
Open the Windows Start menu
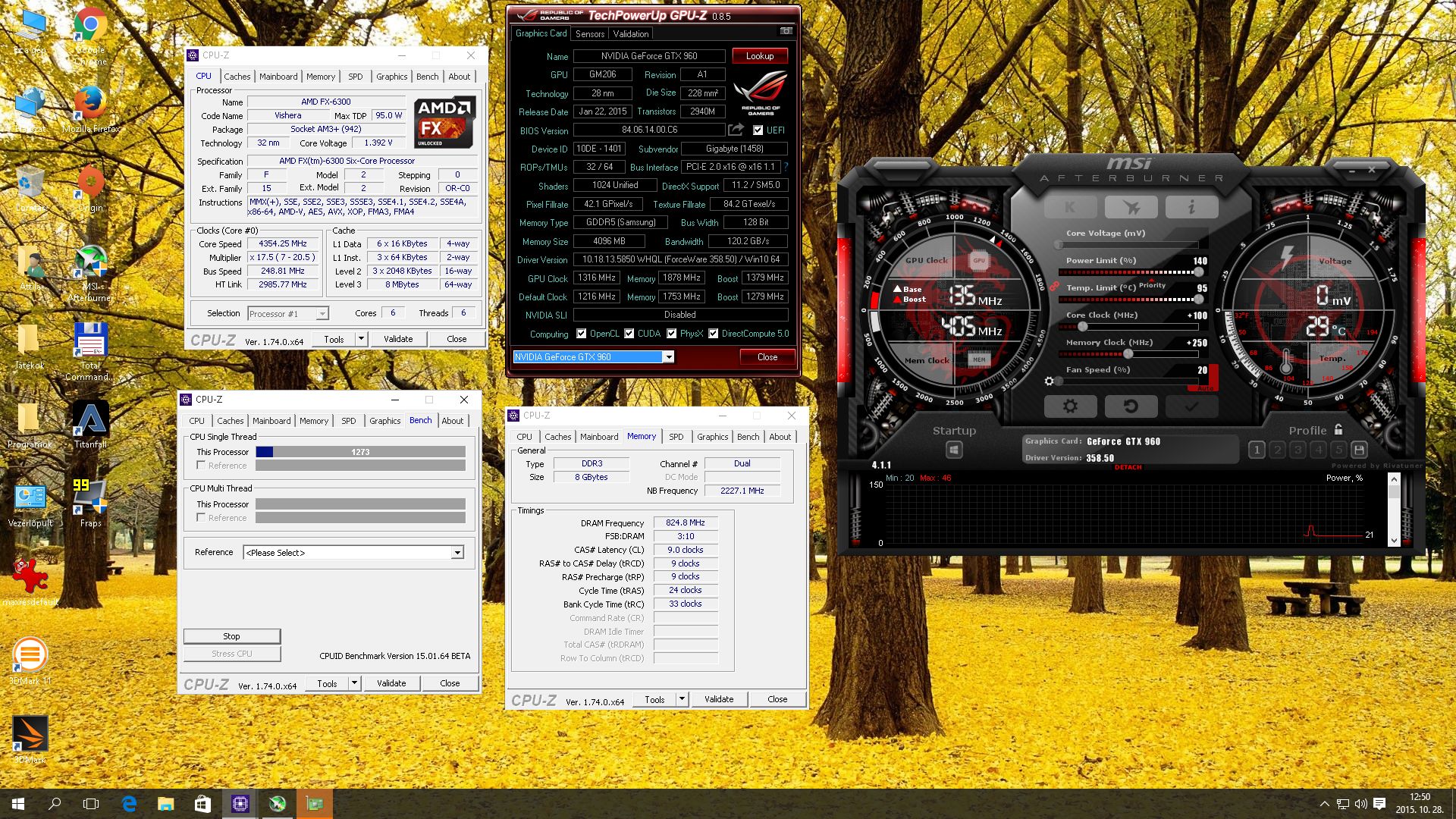click(x=18, y=804)
